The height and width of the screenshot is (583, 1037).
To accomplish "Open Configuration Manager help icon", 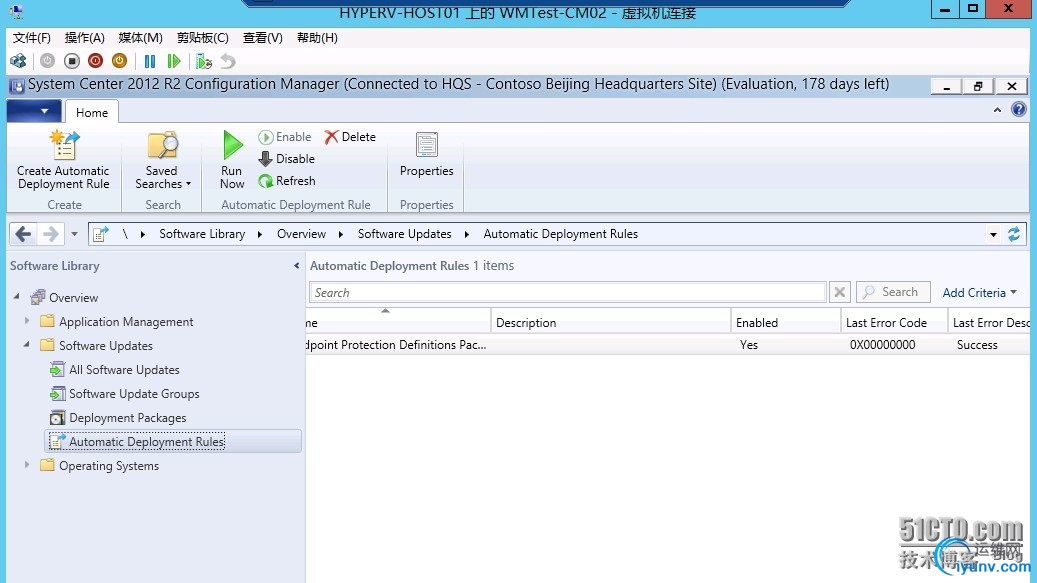I will (1018, 110).
